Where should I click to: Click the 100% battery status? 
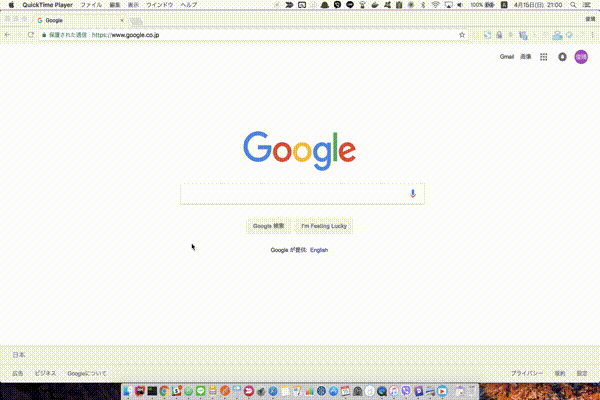point(482,5)
